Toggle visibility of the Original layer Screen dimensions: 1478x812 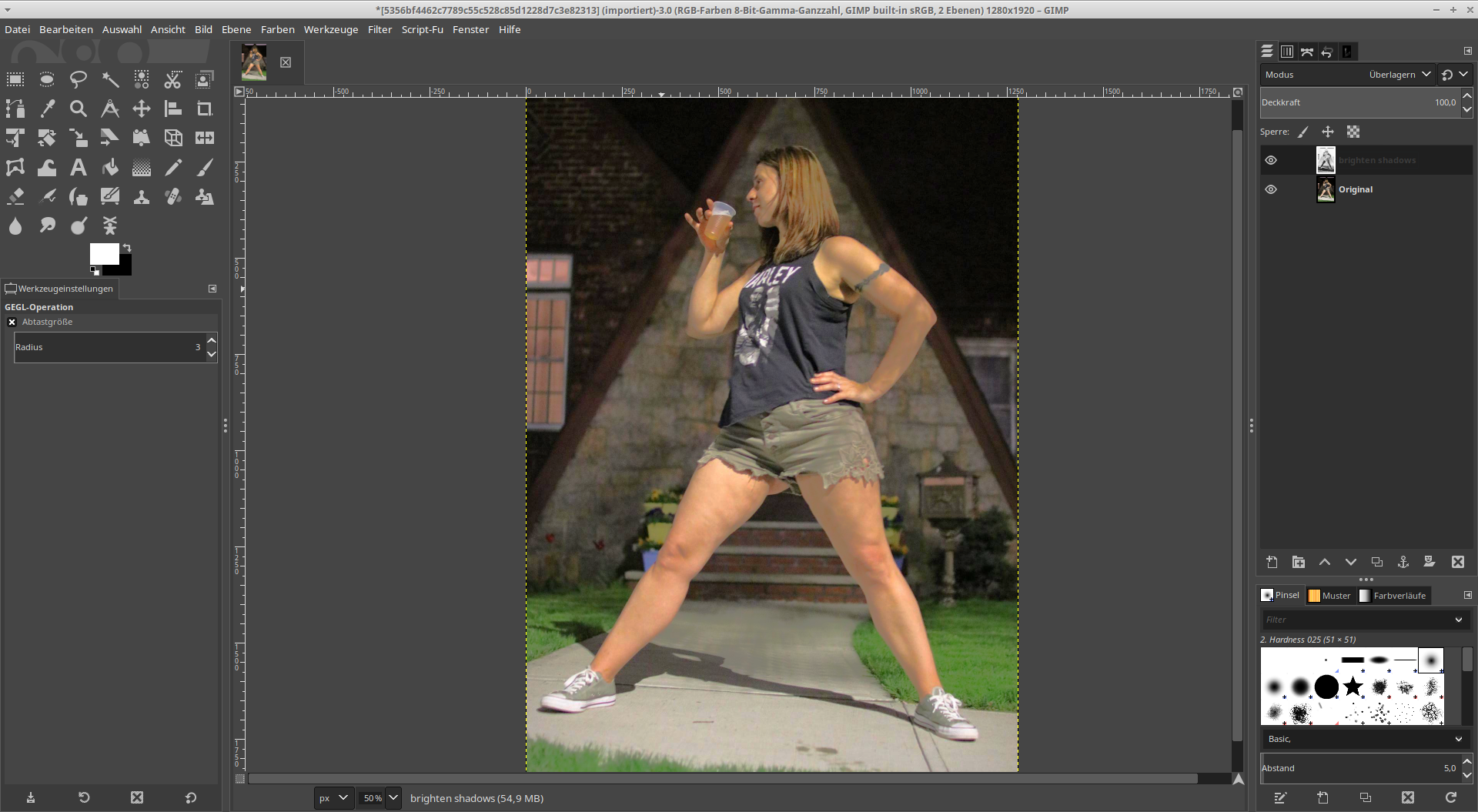(x=1271, y=189)
